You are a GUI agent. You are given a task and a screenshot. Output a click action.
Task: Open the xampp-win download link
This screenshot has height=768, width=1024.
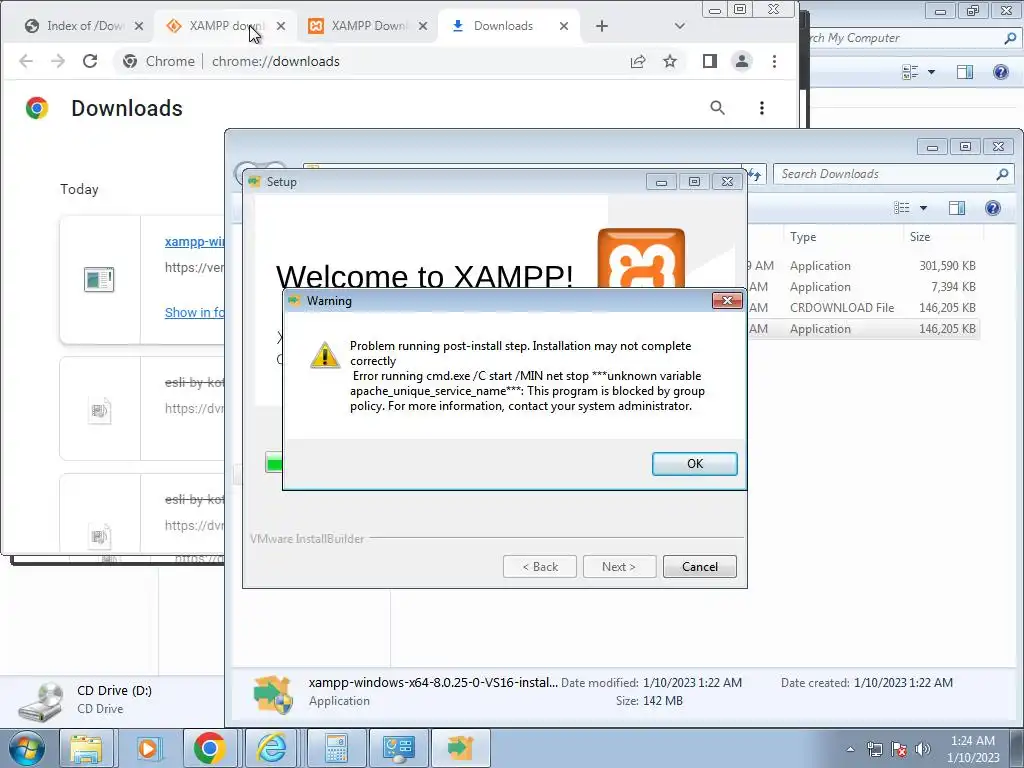click(194, 242)
